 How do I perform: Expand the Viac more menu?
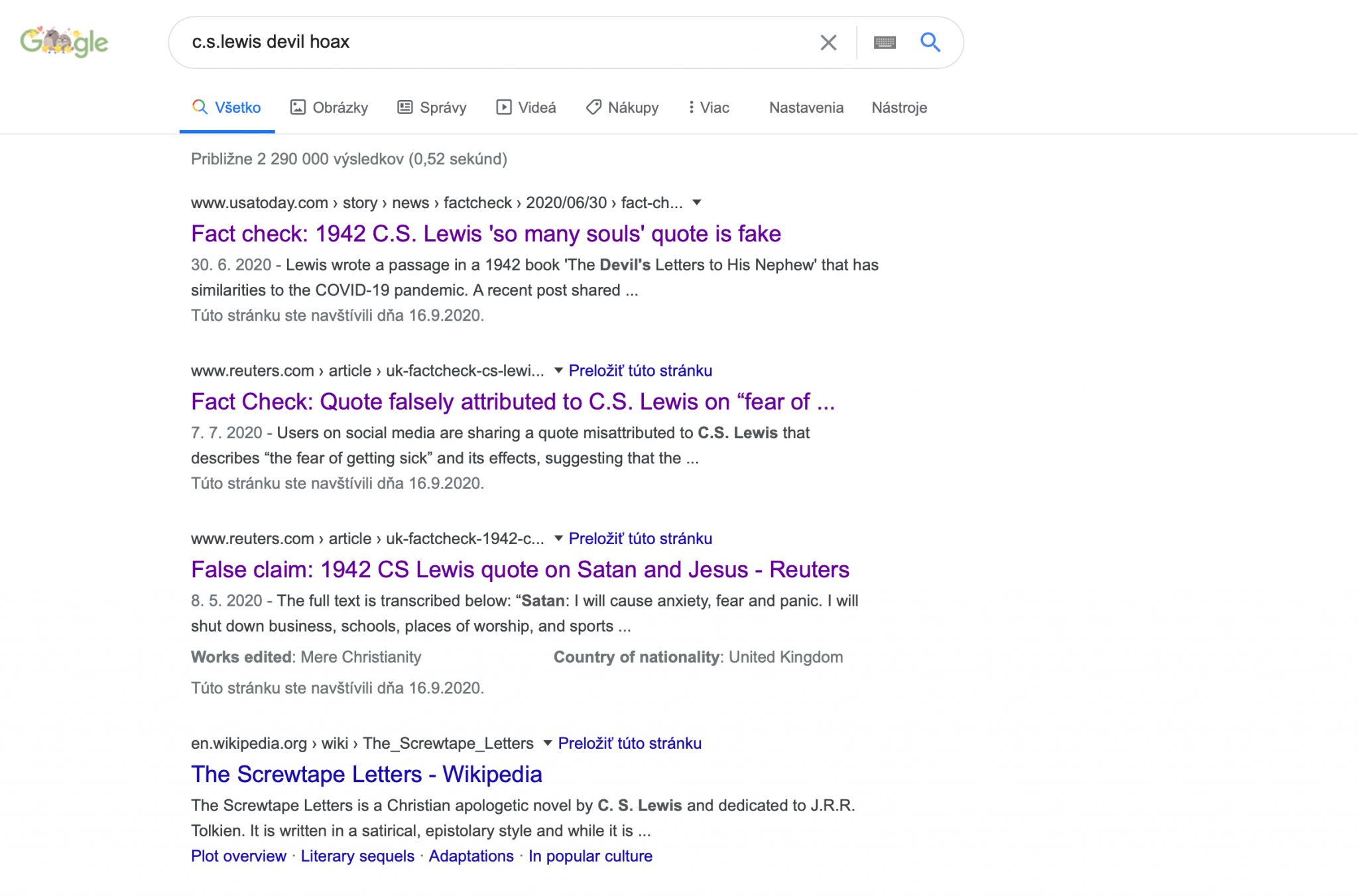pyautogui.click(x=709, y=107)
